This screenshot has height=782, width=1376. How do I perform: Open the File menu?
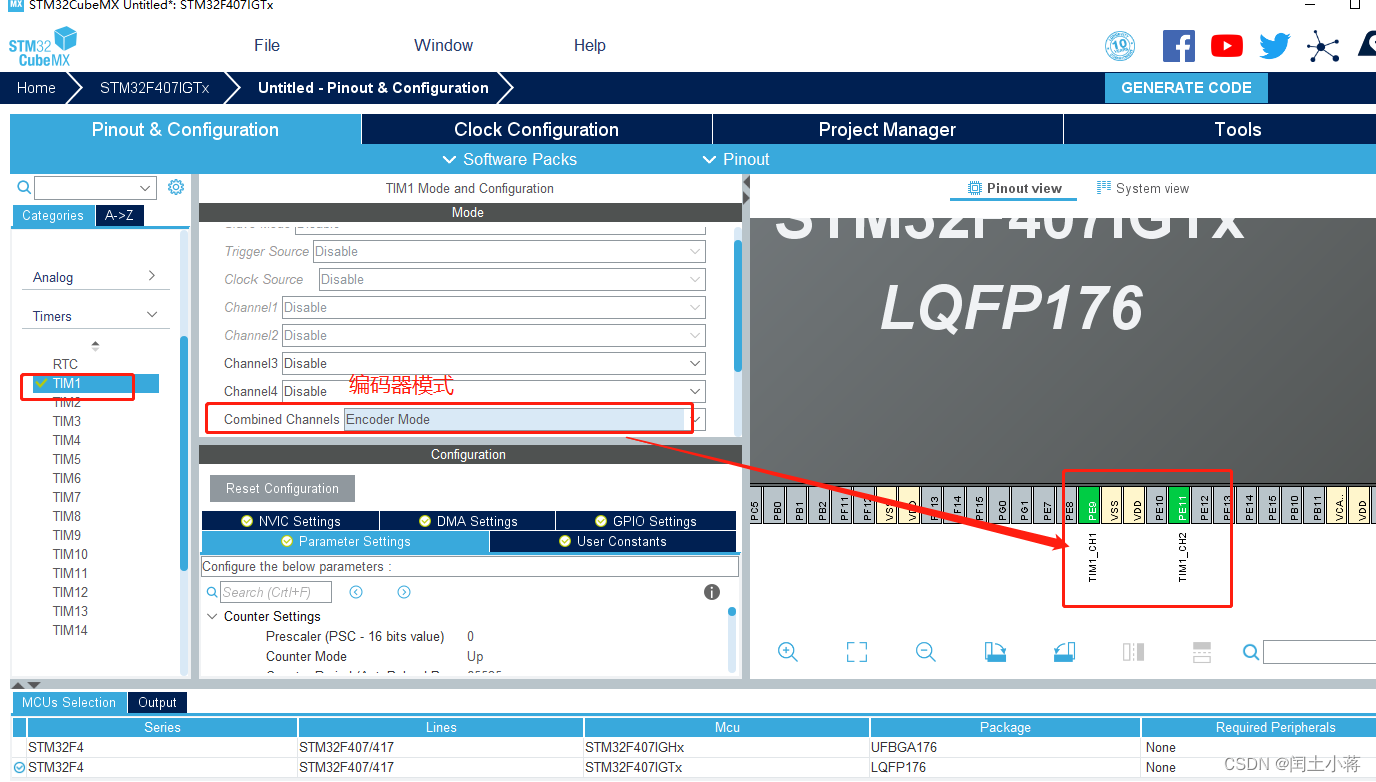point(267,45)
